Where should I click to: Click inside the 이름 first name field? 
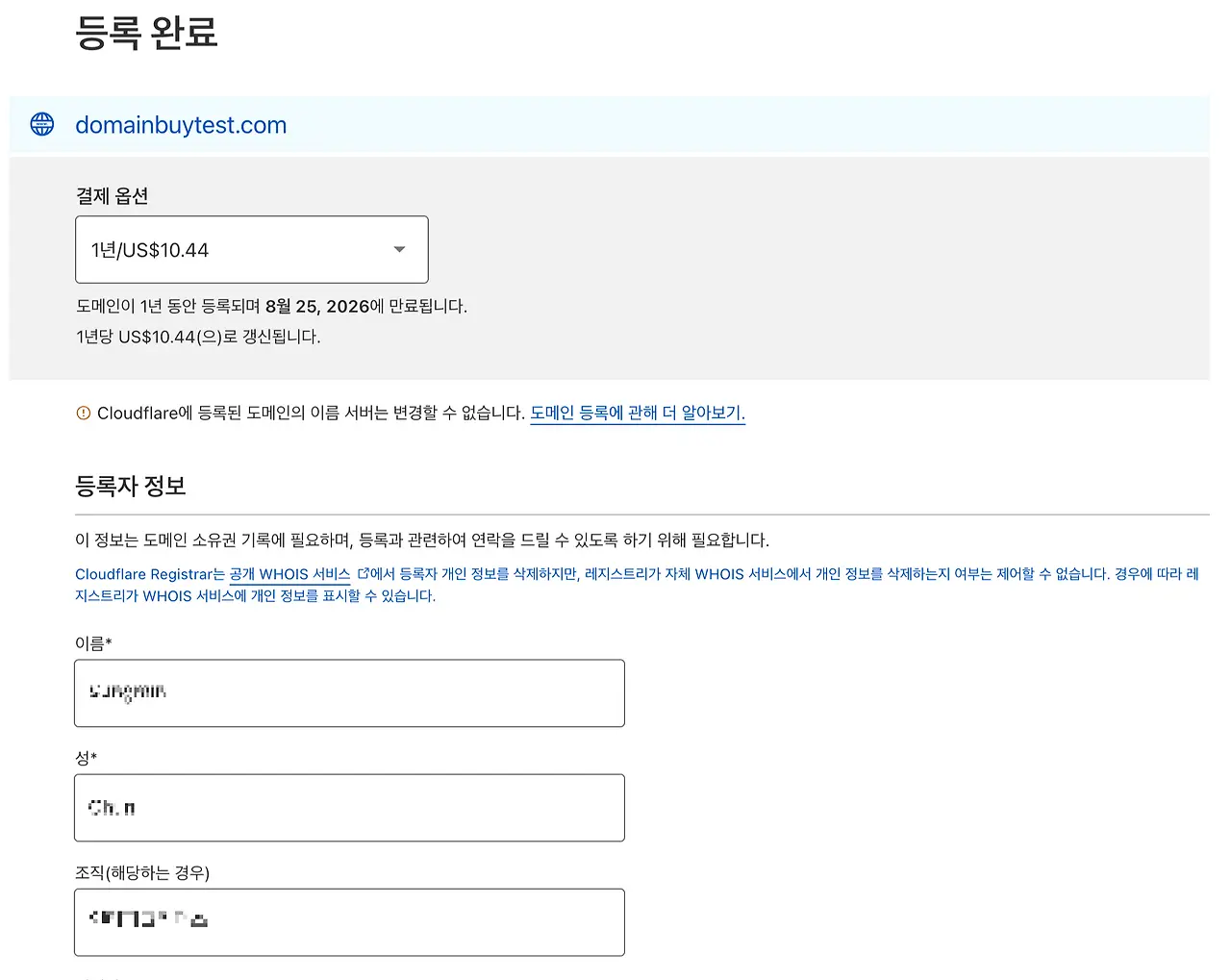[349, 692]
